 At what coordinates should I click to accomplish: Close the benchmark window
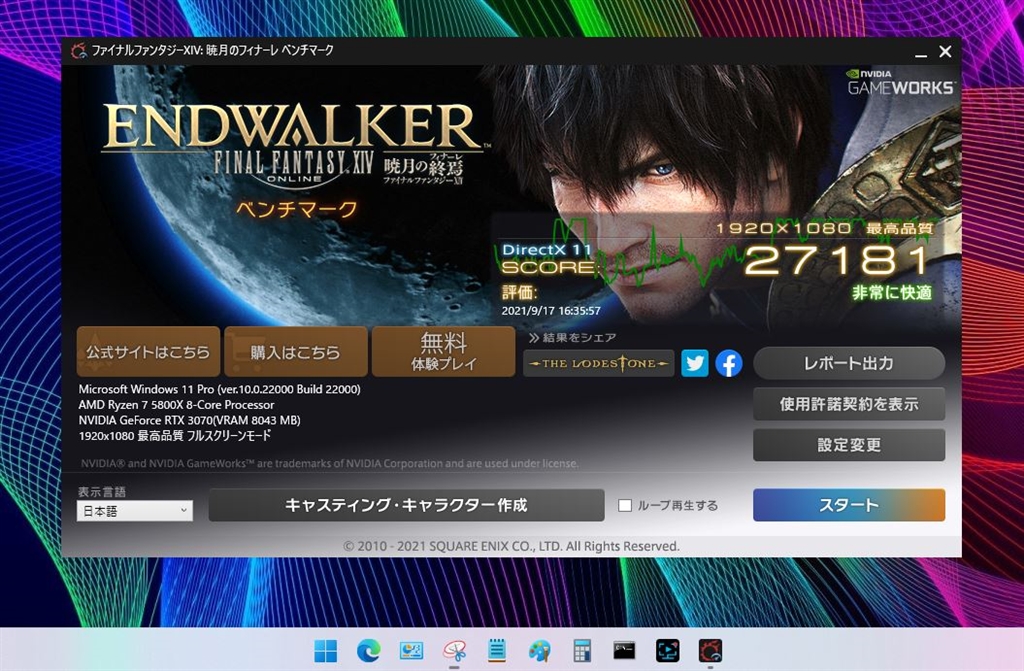(x=945, y=52)
